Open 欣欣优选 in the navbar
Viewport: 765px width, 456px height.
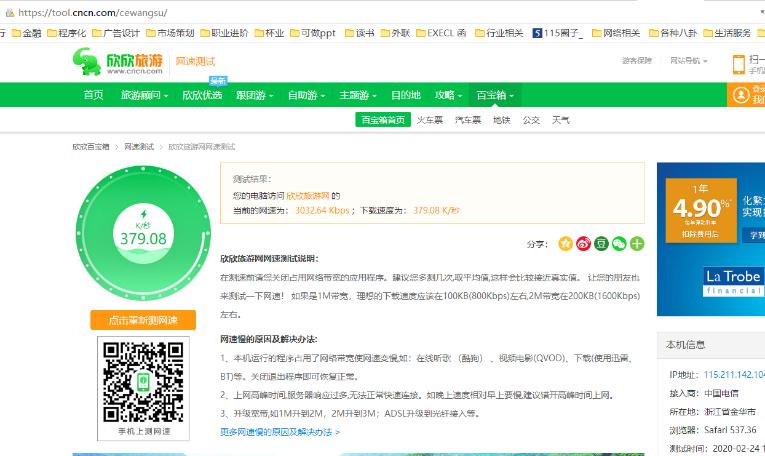pos(202,95)
